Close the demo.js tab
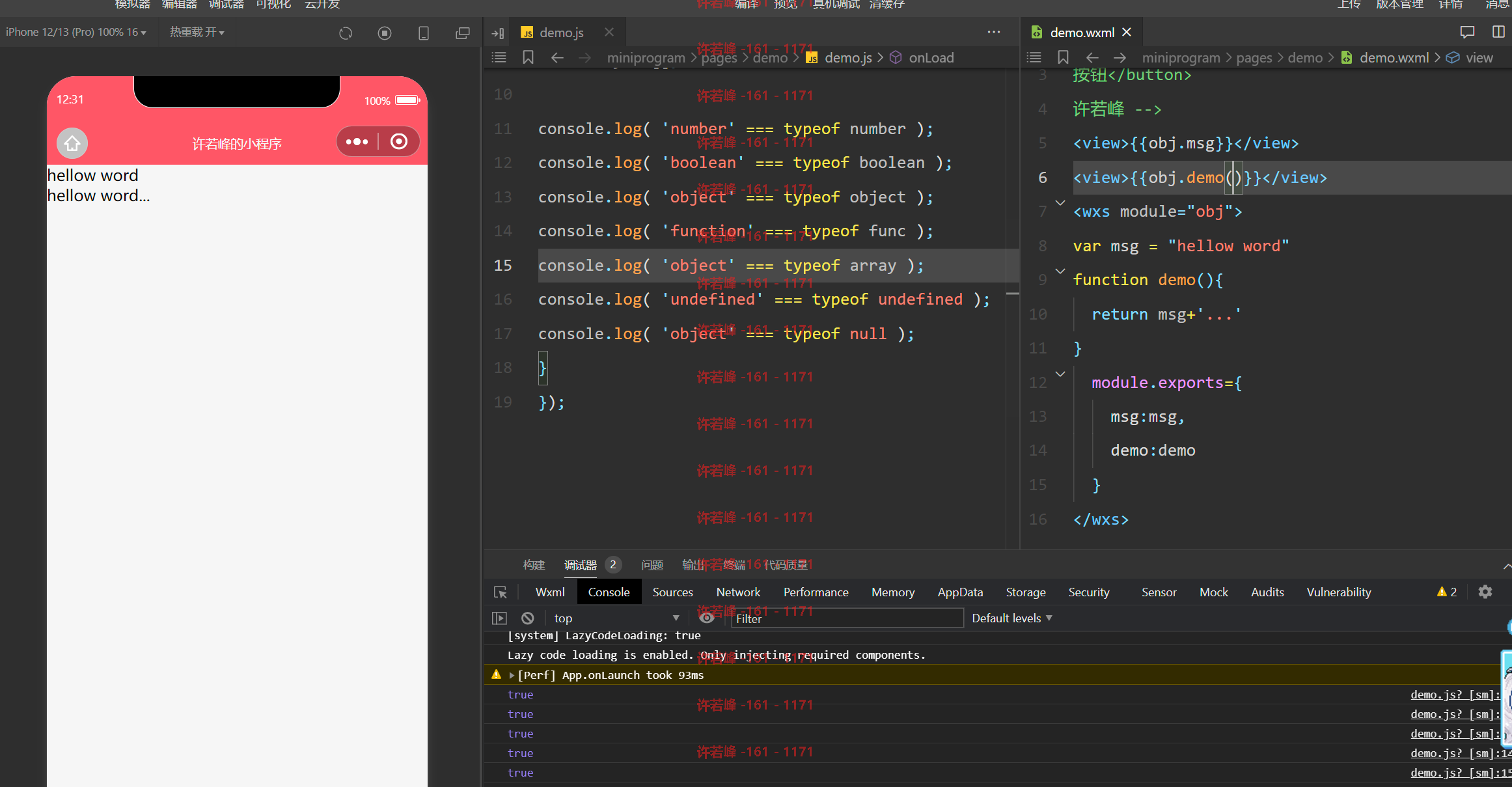Viewport: 1512px width, 787px height. coord(609,32)
